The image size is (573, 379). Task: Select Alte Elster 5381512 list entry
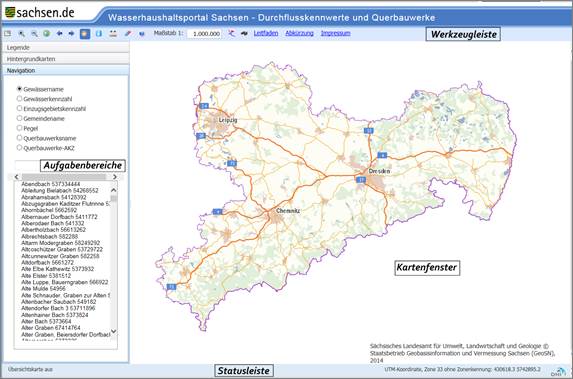click(46, 276)
